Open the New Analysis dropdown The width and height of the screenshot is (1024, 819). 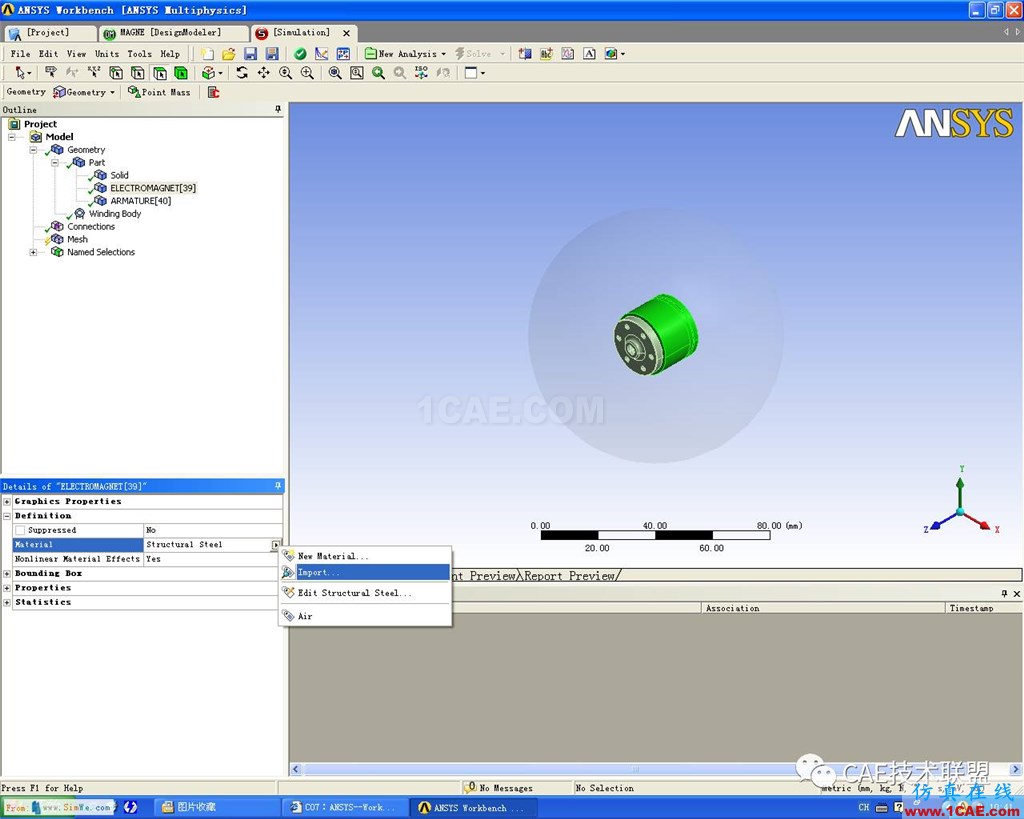click(x=443, y=54)
